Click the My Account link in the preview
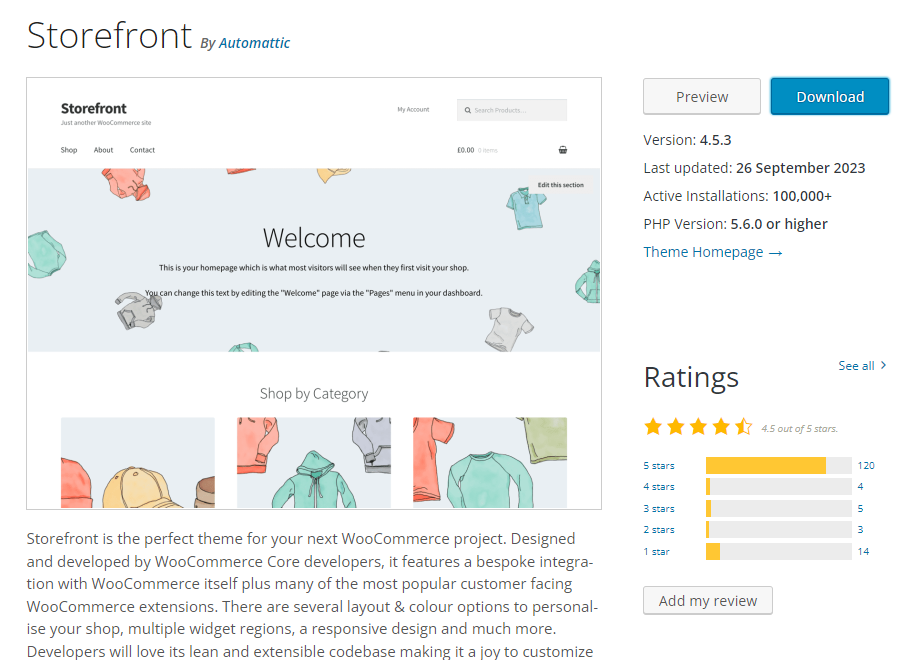This screenshot has width=920, height=660. coord(413,109)
